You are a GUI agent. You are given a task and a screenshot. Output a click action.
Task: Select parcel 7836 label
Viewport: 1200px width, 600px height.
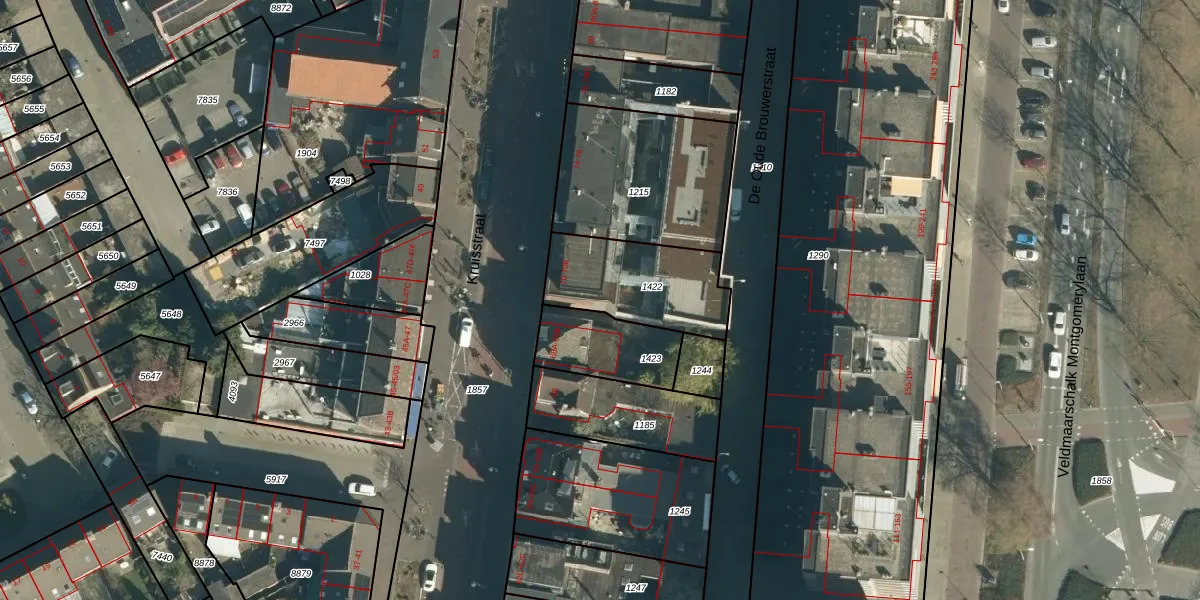click(227, 192)
